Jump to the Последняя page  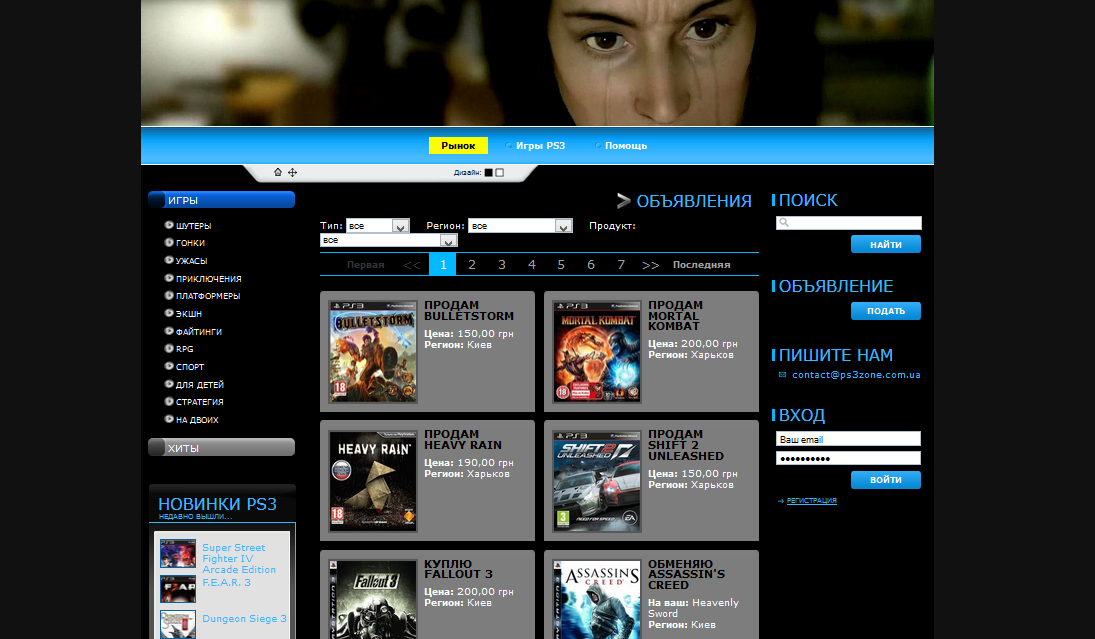point(701,265)
